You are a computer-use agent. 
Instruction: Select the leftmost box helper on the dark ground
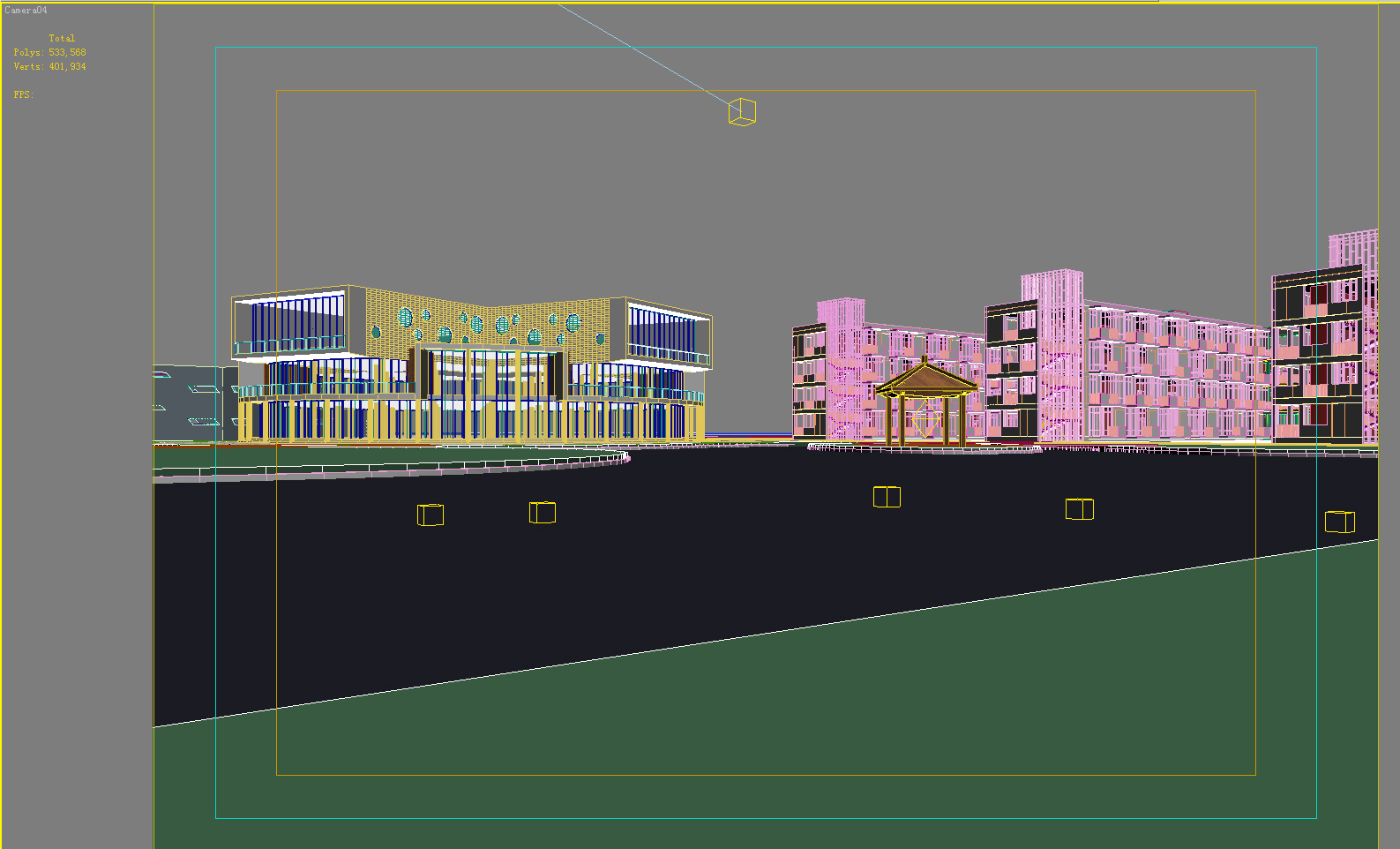tap(430, 515)
